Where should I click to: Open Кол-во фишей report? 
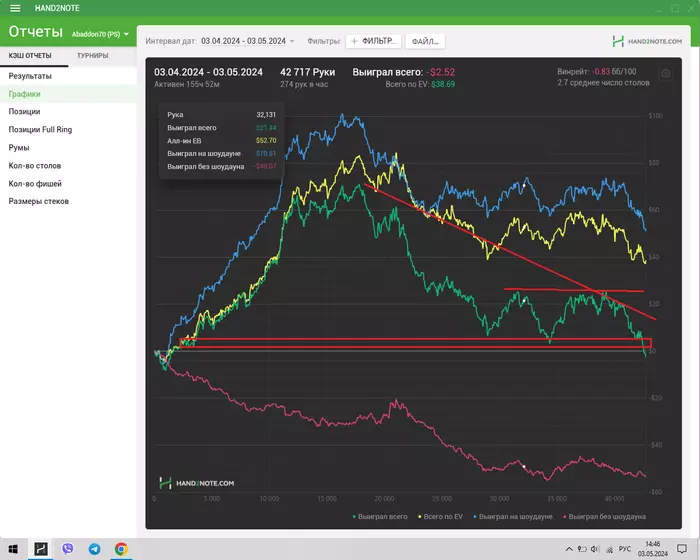[68, 184]
